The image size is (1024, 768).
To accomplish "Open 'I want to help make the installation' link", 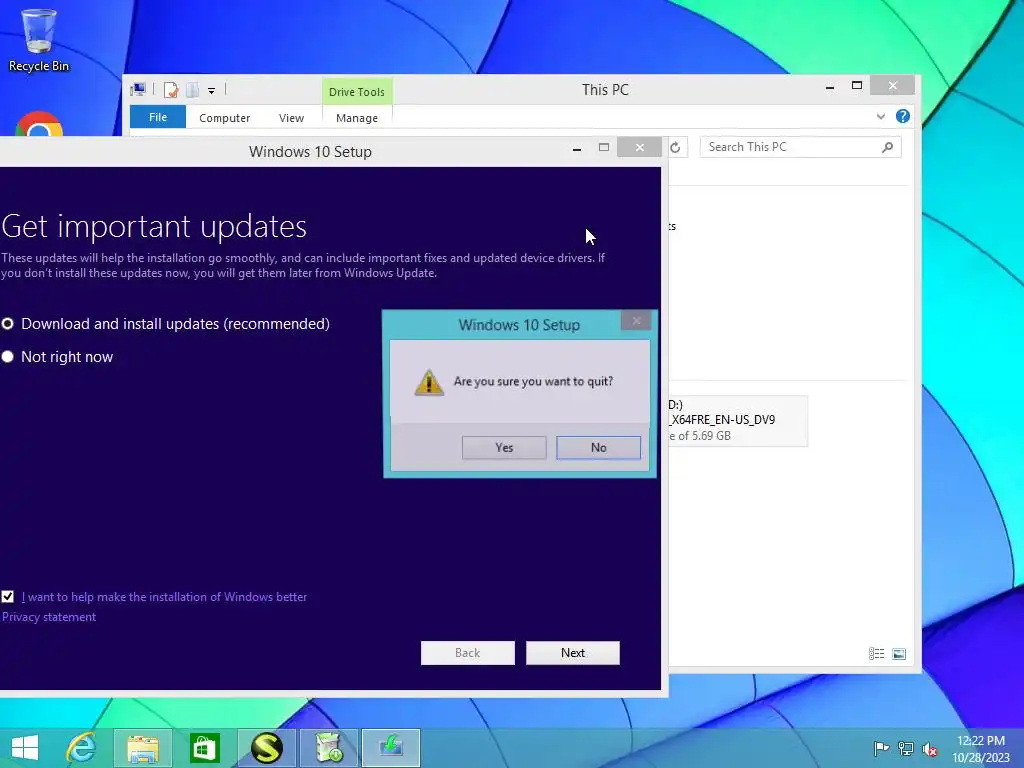I will point(164,597).
